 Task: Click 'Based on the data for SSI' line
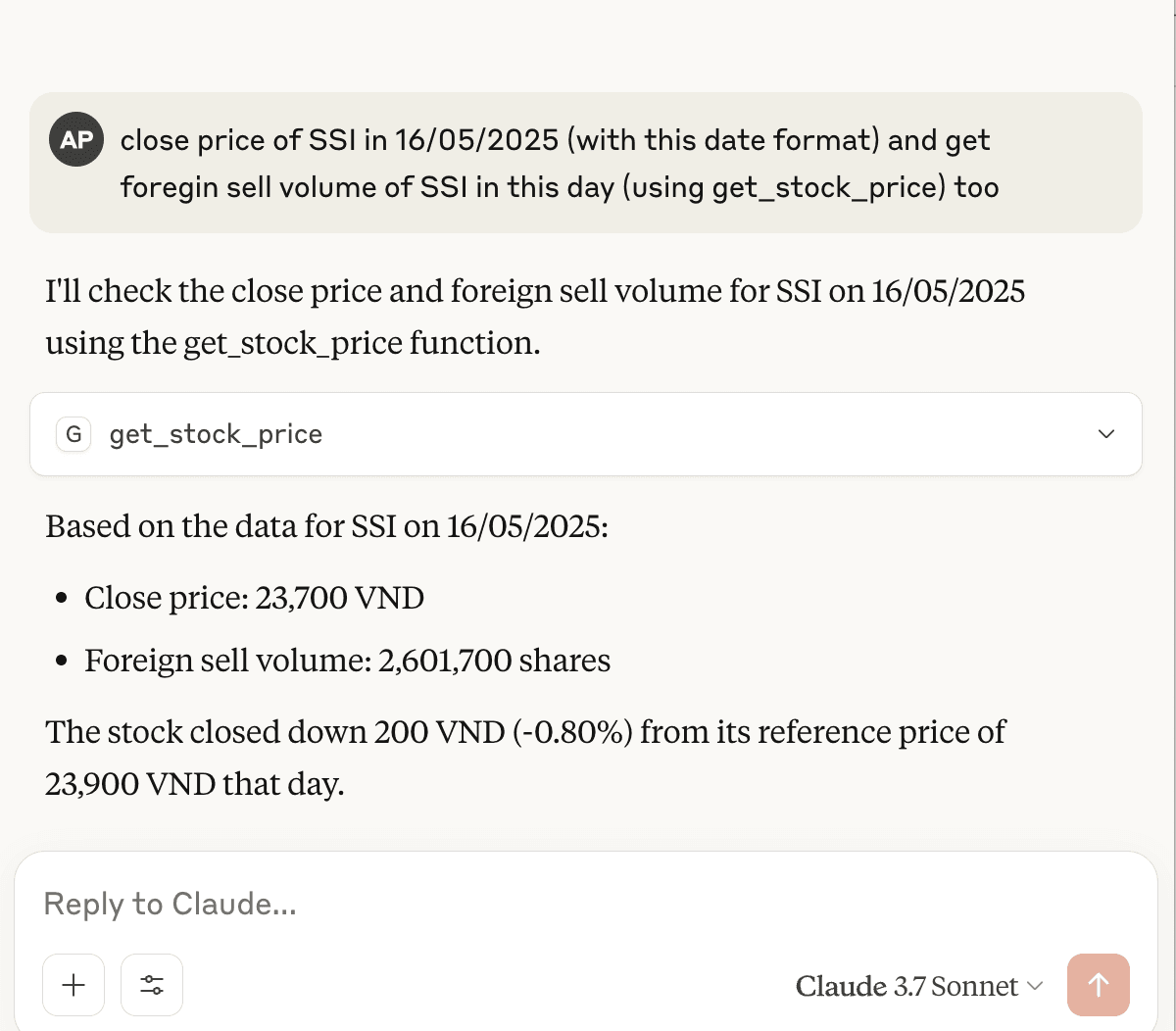[x=326, y=526]
